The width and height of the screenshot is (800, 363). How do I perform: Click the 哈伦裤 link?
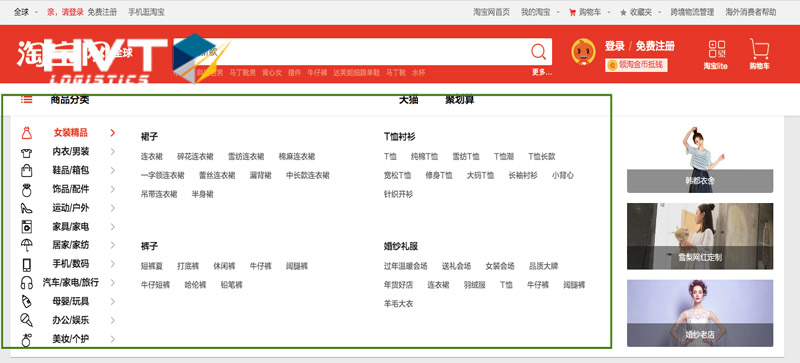(x=195, y=285)
